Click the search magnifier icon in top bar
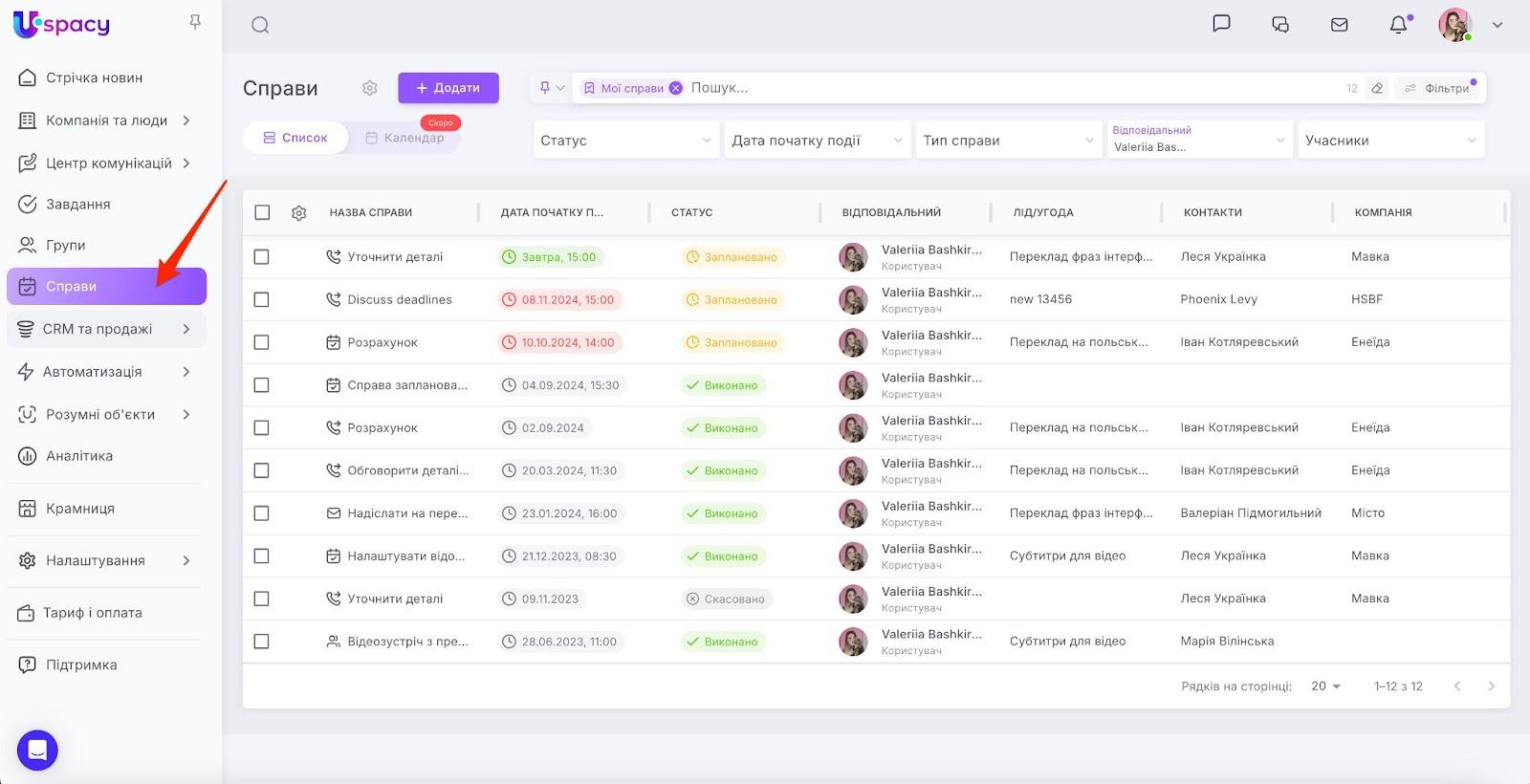The height and width of the screenshot is (784, 1530). click(260, 26)
